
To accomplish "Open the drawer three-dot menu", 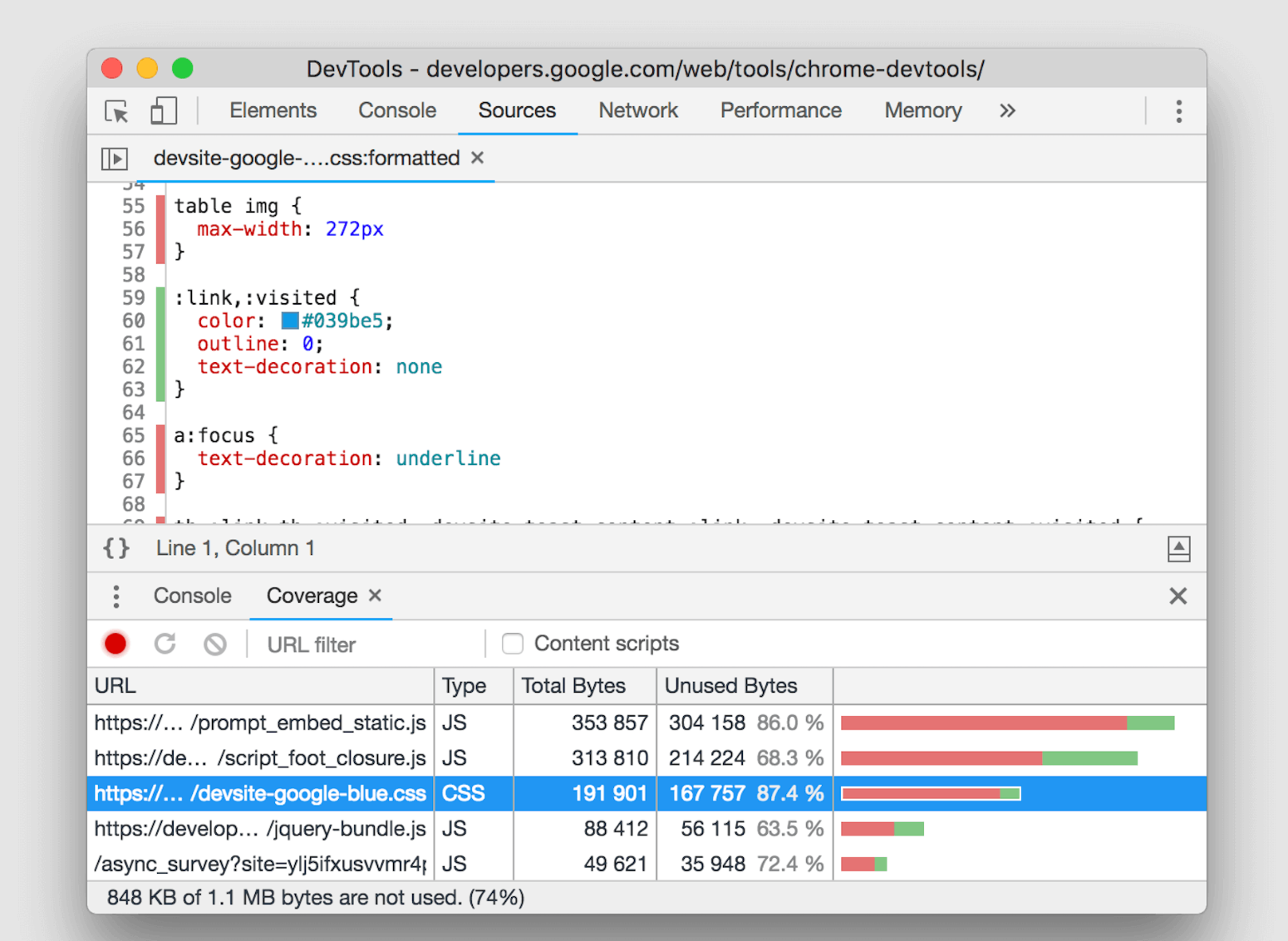I will (116, 596).
